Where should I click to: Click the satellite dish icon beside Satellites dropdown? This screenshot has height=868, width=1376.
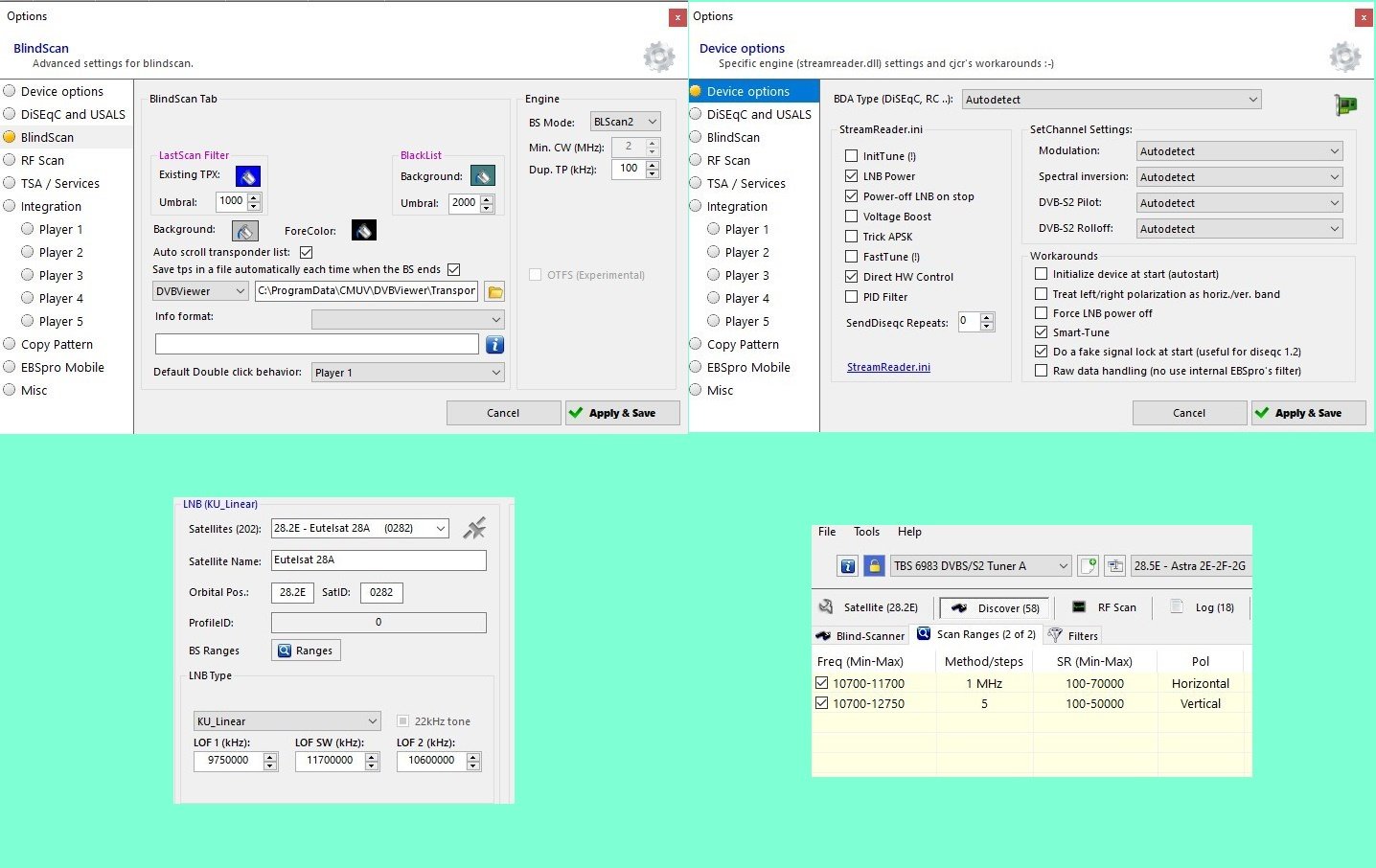(474, 529)
